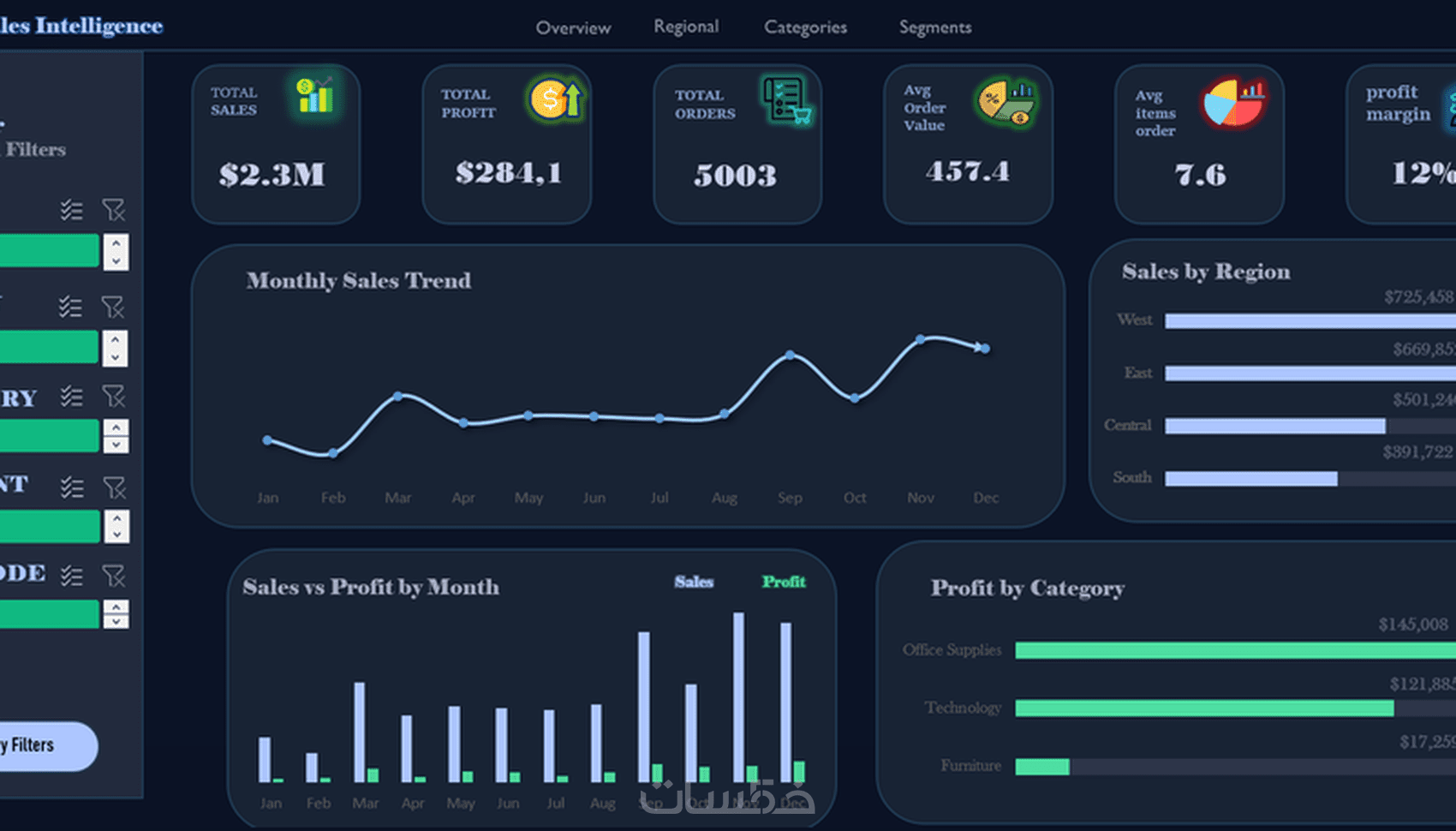The height and width of the screenshot is (831, 1456).
Task: Click the Avg items order pie chart icon
Action: 1234,103
